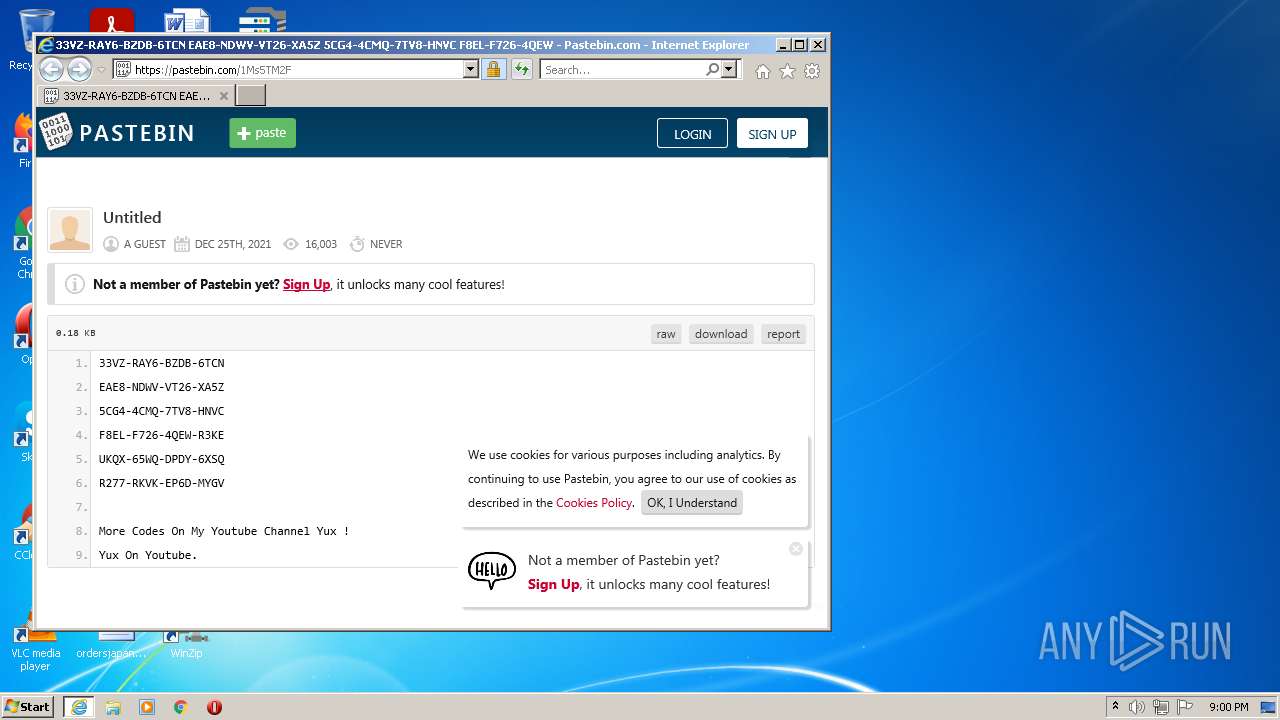Click the HELLO speech bubble icon
The width and height of the screenshot is (1280, 720).
pyautogui.click(x=492, y=571)
